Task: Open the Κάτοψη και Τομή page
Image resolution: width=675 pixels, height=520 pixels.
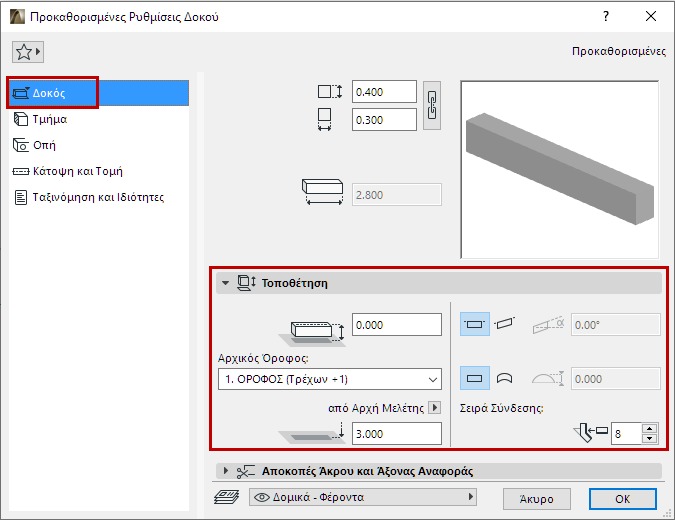Action: click(x=68, y=171)
